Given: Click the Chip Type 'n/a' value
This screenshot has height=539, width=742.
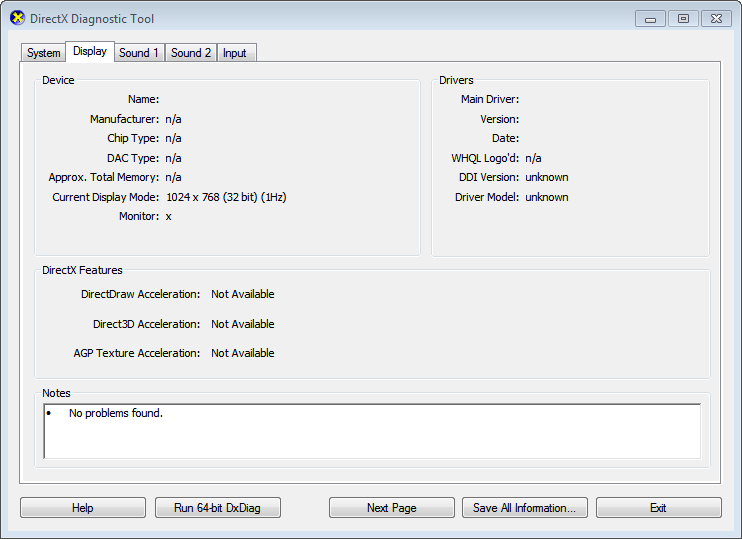Looking at the screenshot, I should [x=173, y=138].
